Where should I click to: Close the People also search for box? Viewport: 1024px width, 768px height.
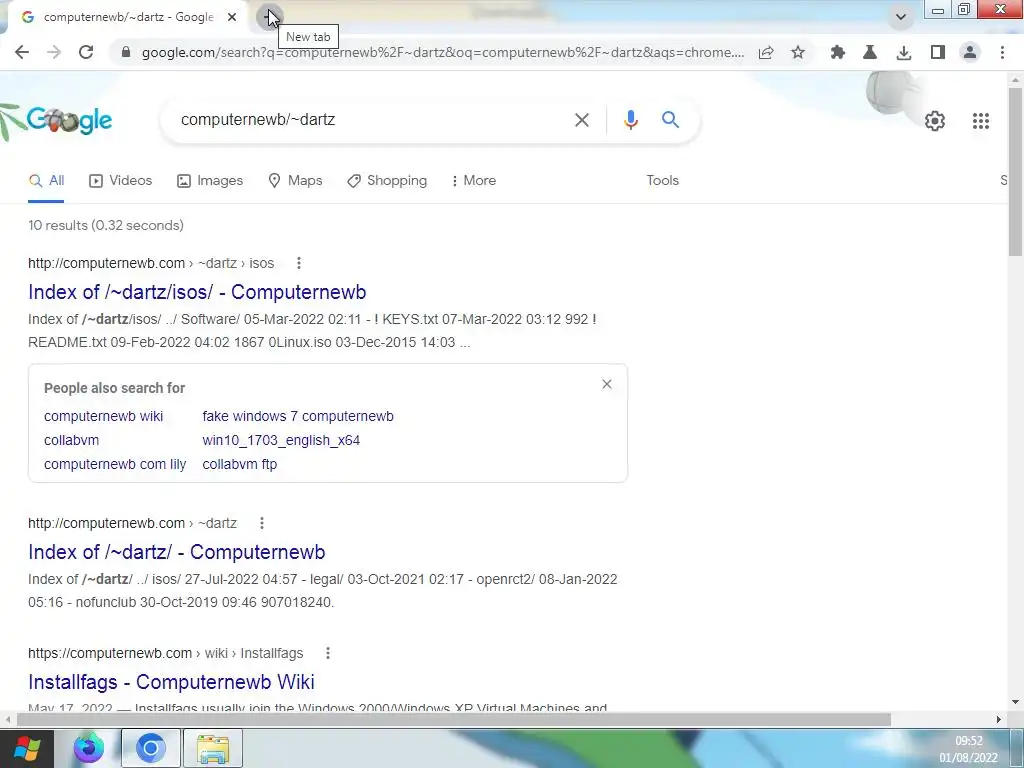pos(607,384)
